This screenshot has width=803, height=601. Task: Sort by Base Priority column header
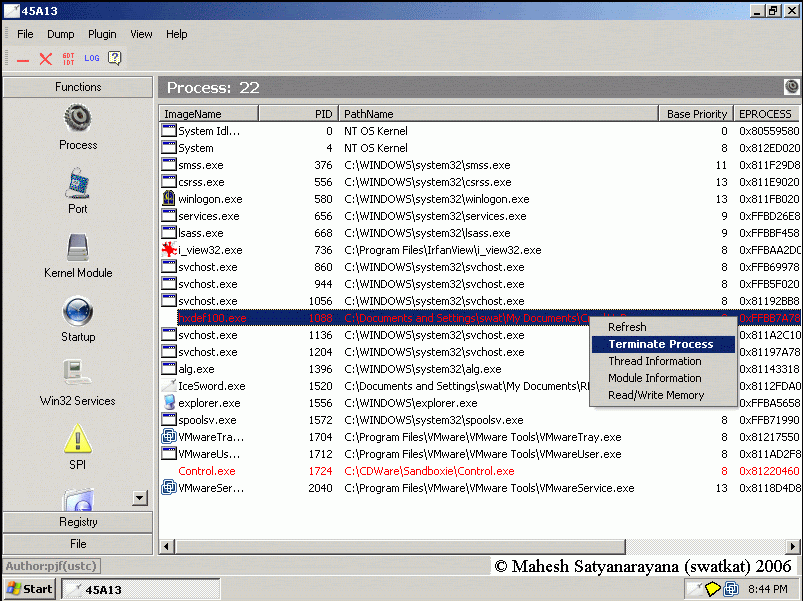(x=696, y=114)
